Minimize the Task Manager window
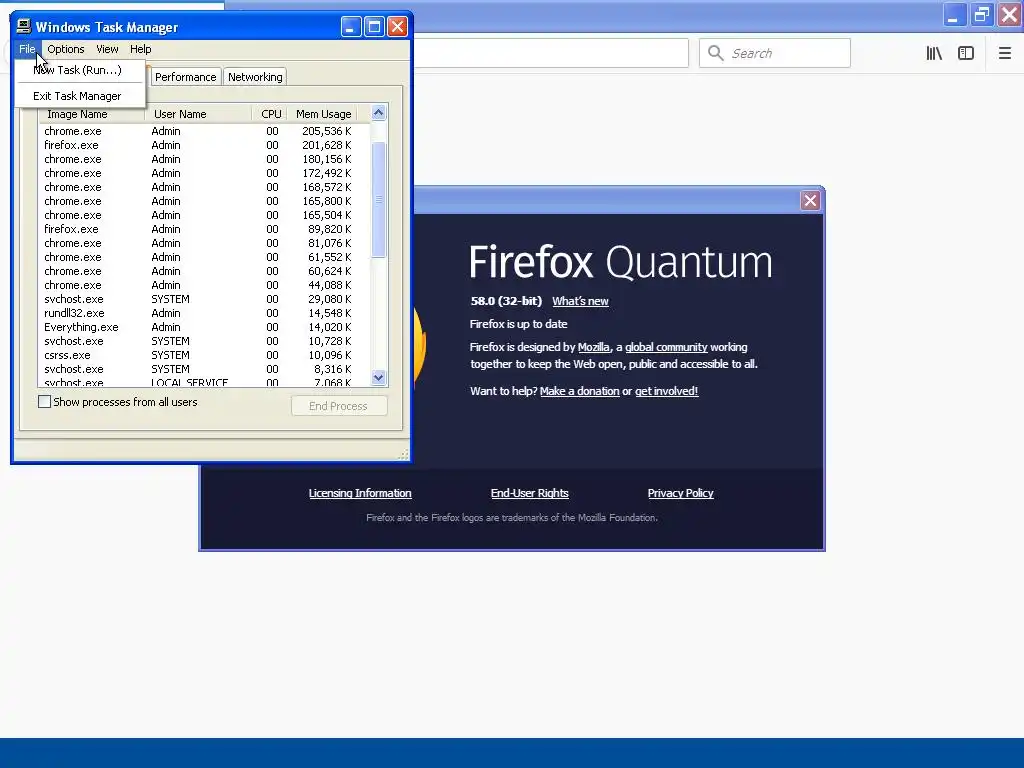Screen dimensions: 1024x768 (351, 27)
